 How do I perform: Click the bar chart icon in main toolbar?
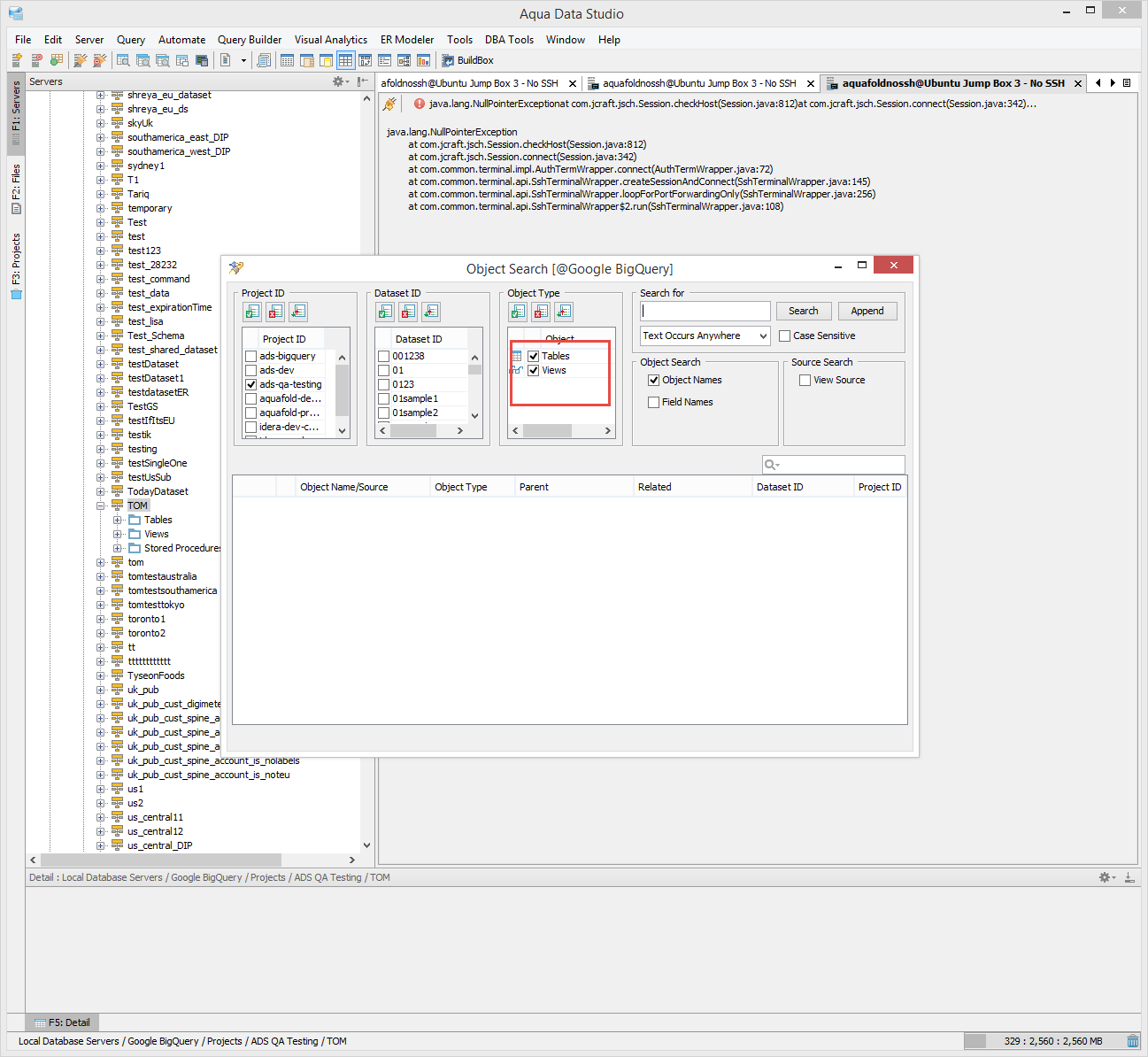(x=423, y=60)
